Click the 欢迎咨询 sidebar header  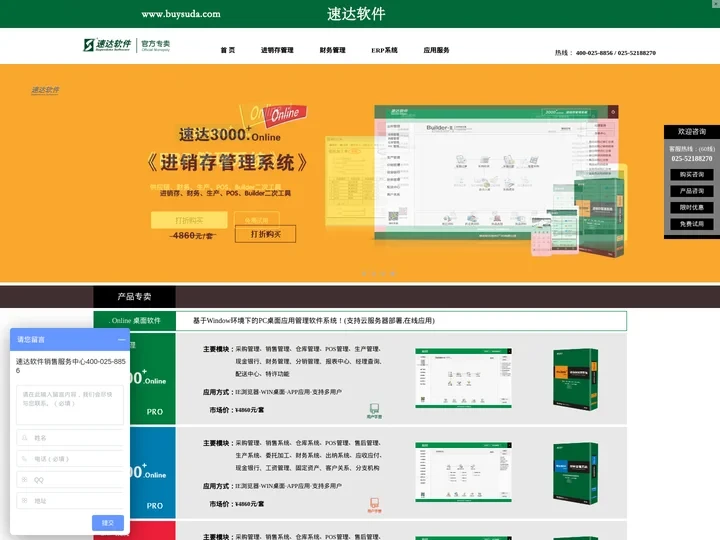(x=692, y=132)
